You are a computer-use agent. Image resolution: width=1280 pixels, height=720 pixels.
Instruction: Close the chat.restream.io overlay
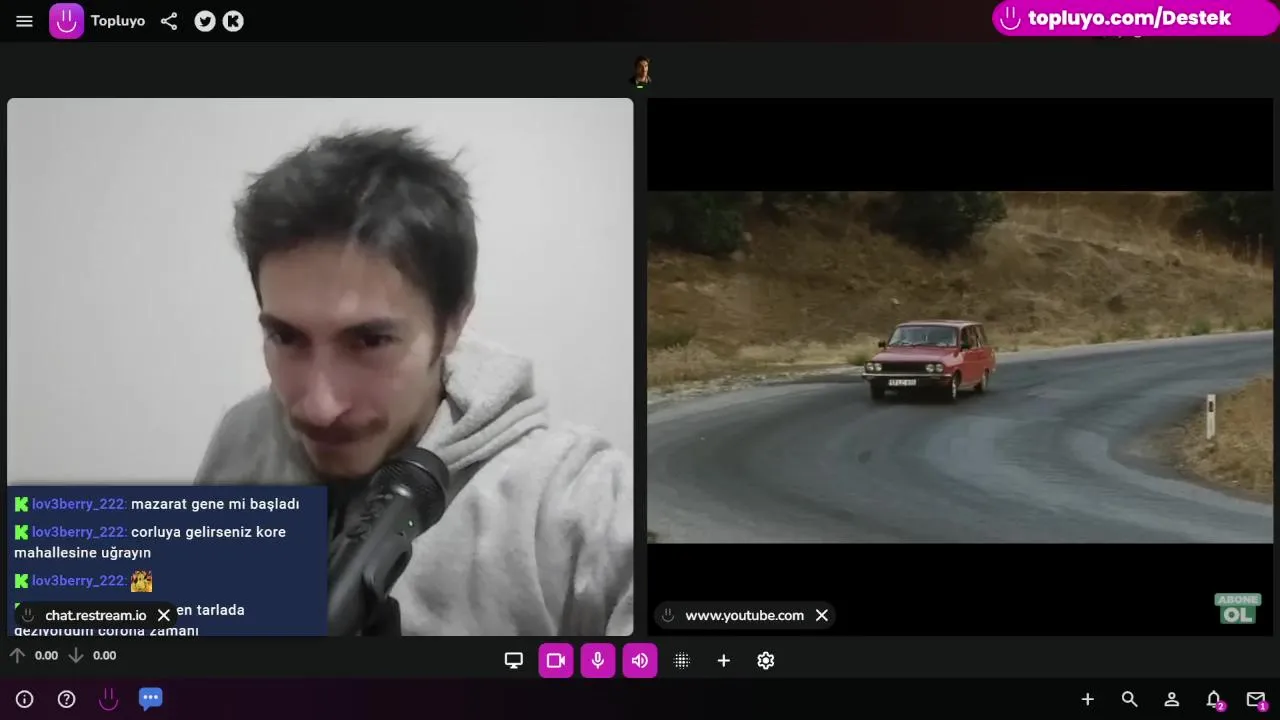(x=164, y=615)
